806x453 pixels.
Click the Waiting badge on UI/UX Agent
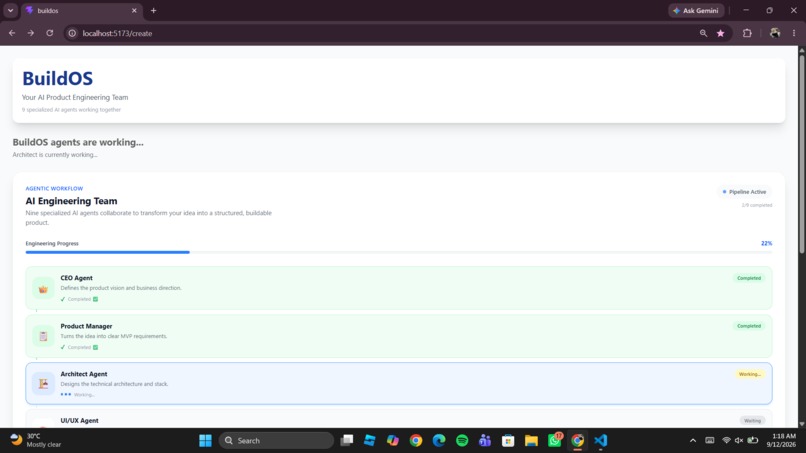(x=752, y=421)
